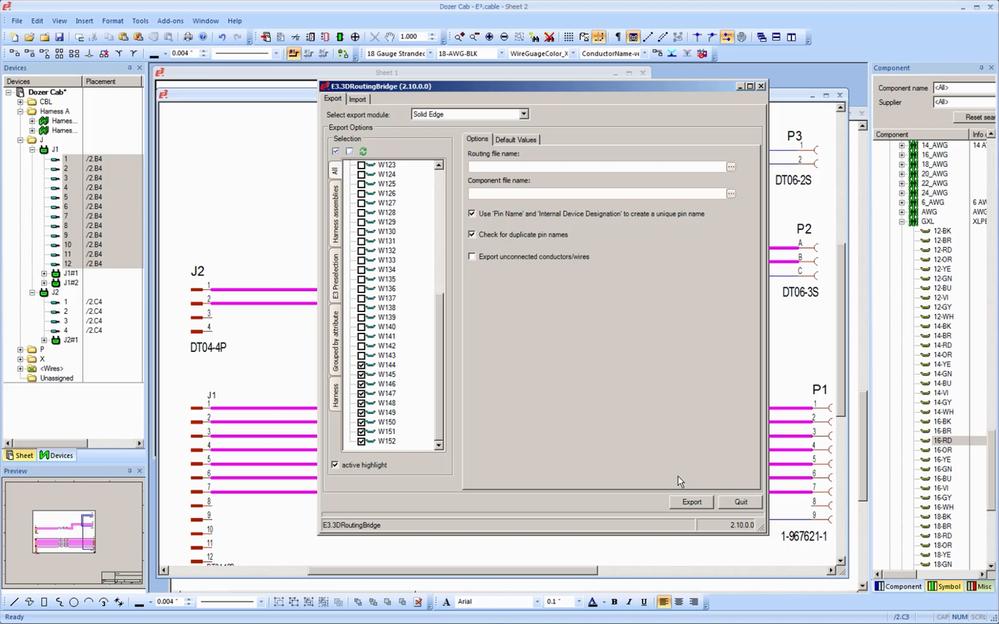This screenshot has width=999, height=624.
Task: Uncheck the W144 wire checkbox
Action: pyautogui.click(x=361, y=365)
